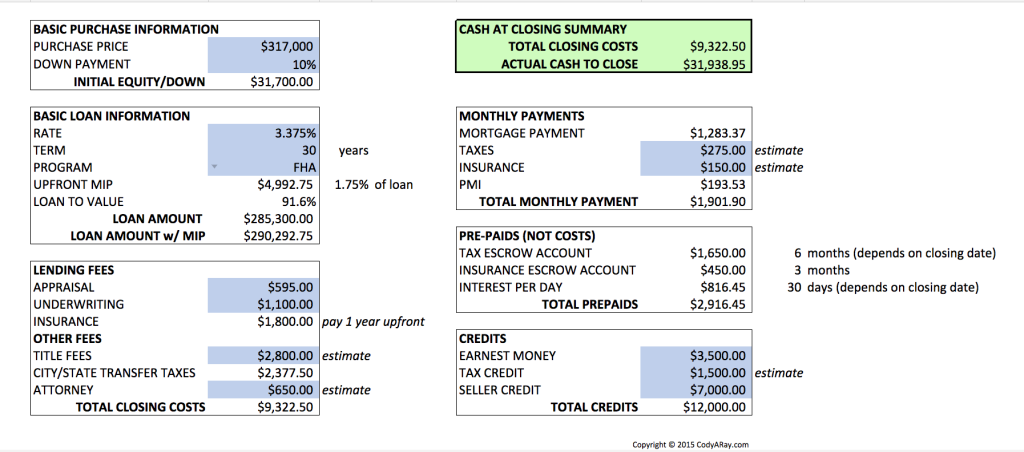Select the interest rate 3.375% cell

(x=263, y=133)
